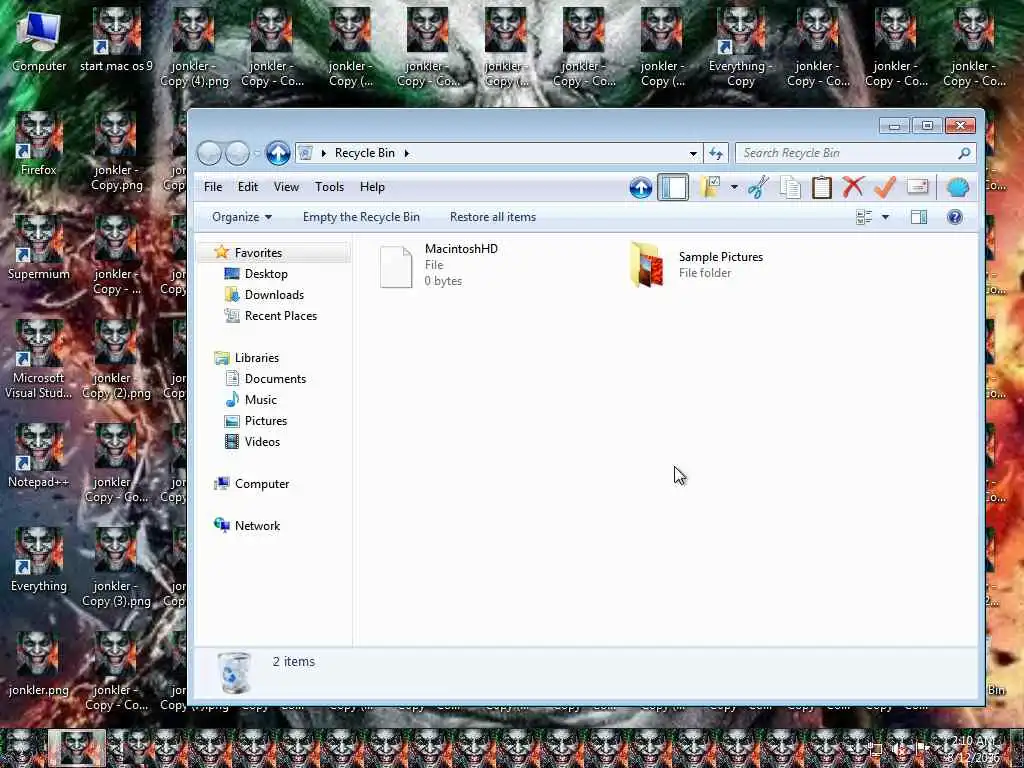
Task: Click Empty the Recycle Bin
Action: [x=361, y=217]
